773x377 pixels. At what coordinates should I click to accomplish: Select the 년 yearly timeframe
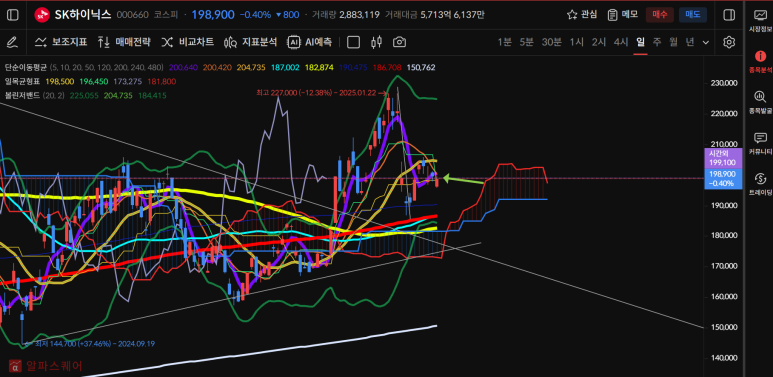[x=690, y=42]
